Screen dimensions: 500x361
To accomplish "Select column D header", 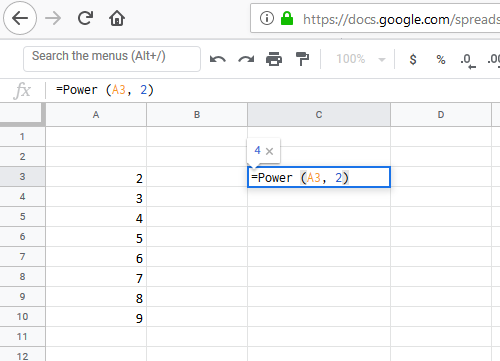I will coord(441,115).
